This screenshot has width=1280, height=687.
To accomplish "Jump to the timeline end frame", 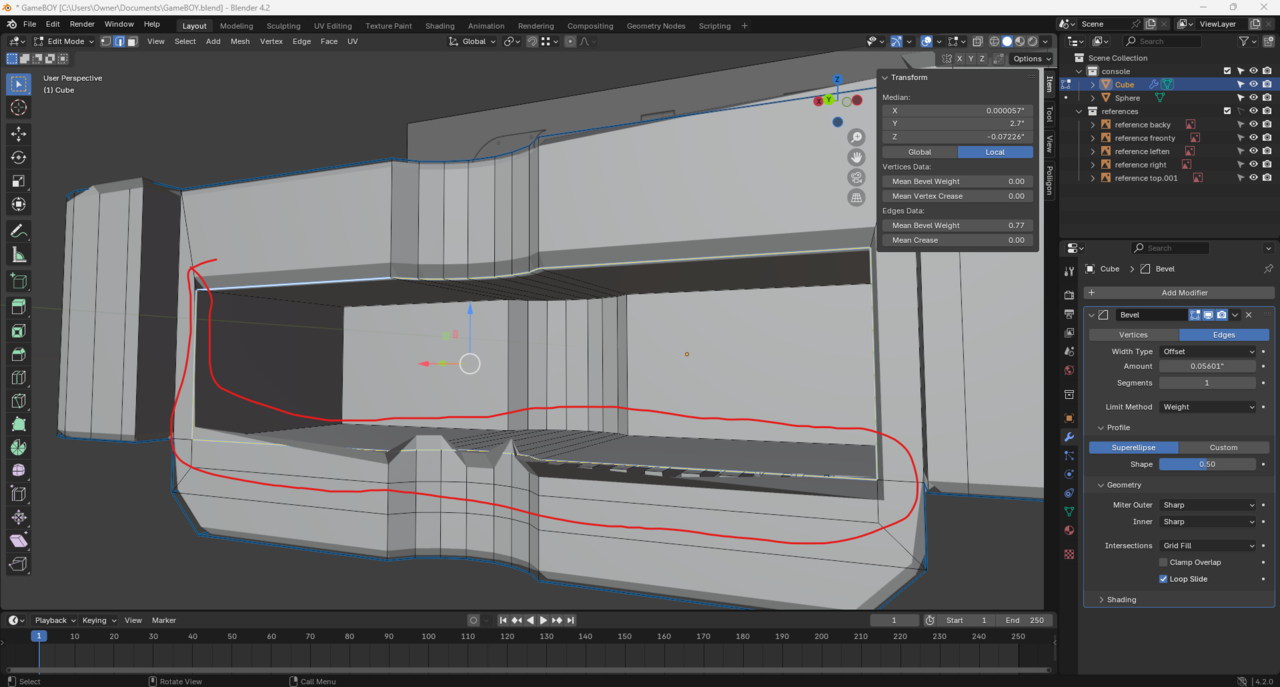I will 571,620.
